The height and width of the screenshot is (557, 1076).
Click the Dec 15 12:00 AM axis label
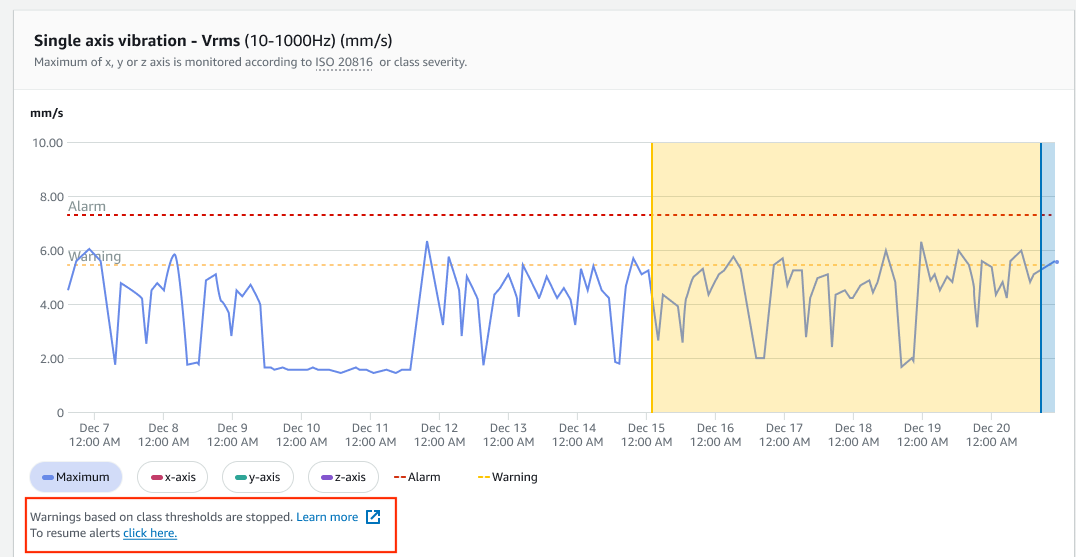click(646, 434)
